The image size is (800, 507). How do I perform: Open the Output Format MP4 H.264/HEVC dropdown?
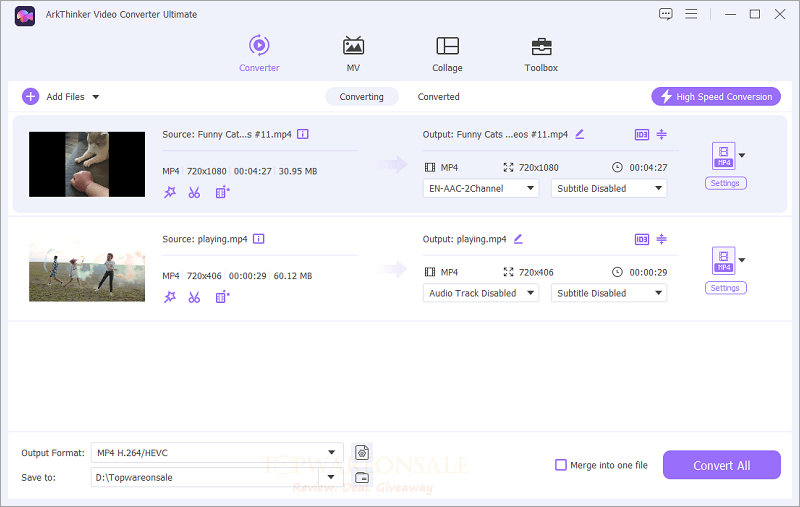[217, 452]
